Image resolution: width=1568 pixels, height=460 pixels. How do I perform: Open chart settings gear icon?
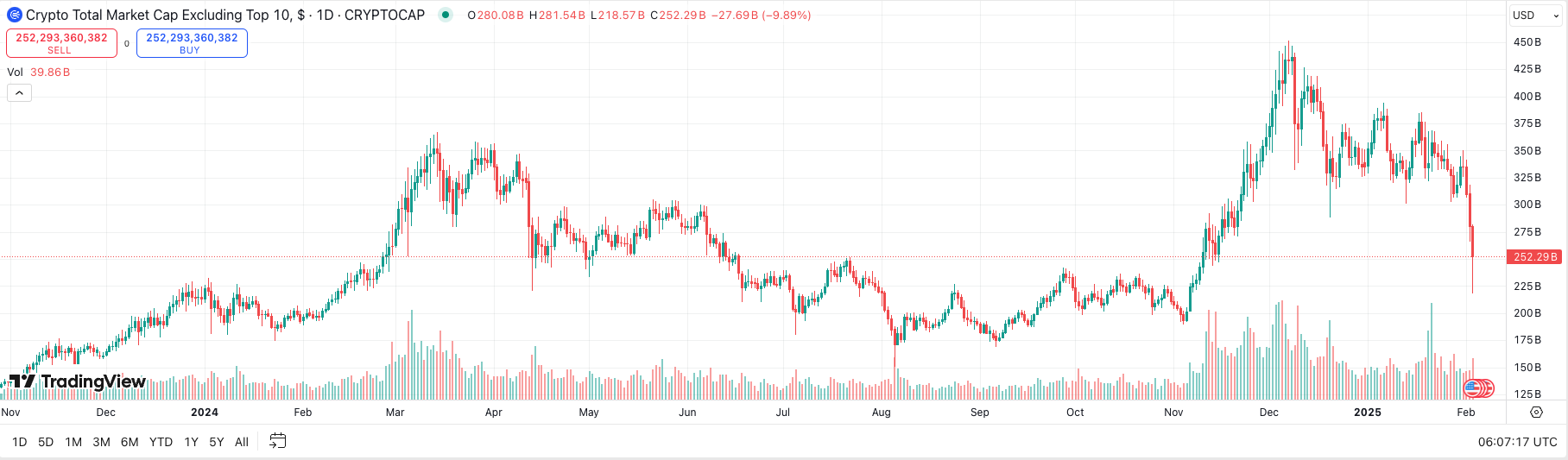1536,413
